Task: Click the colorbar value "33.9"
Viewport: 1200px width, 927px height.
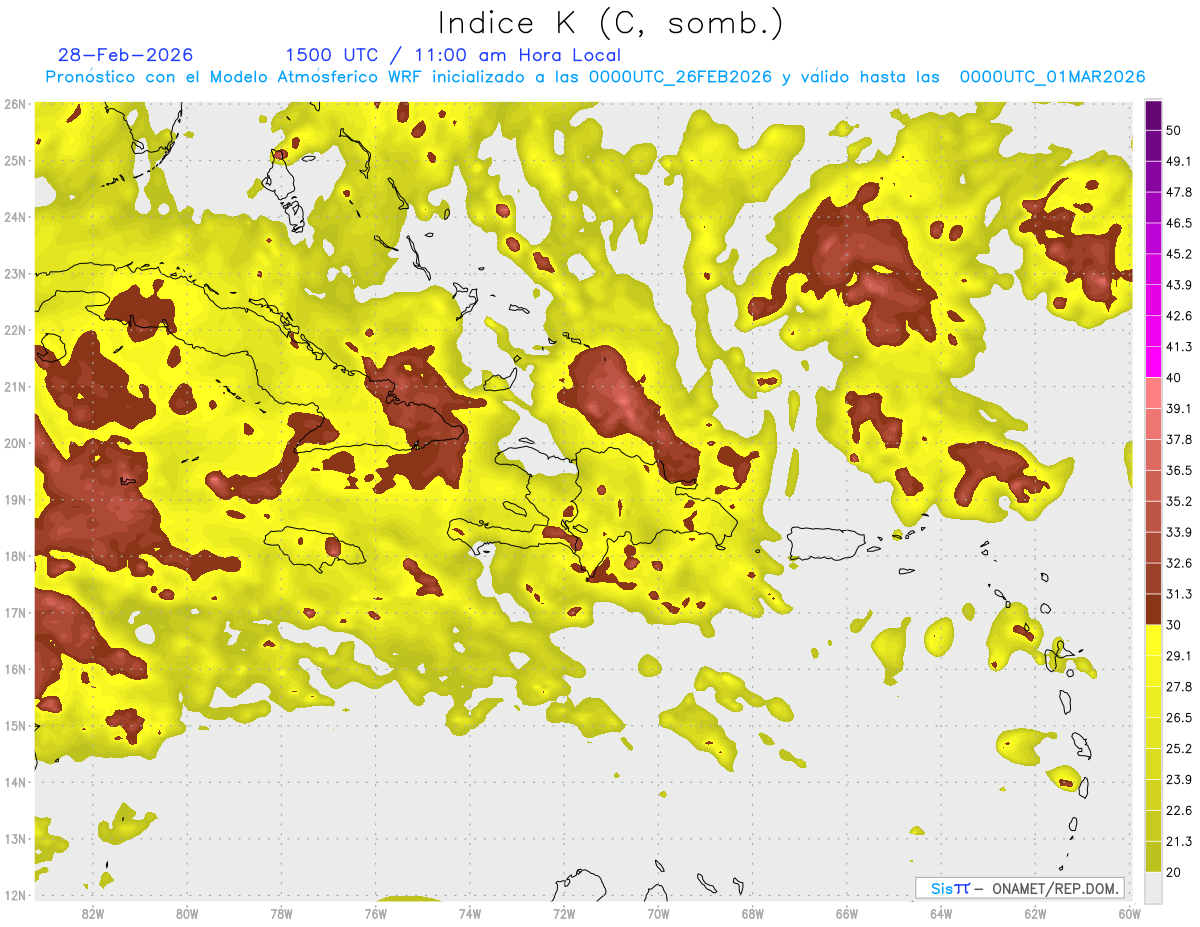Action: click(1178, 532)
